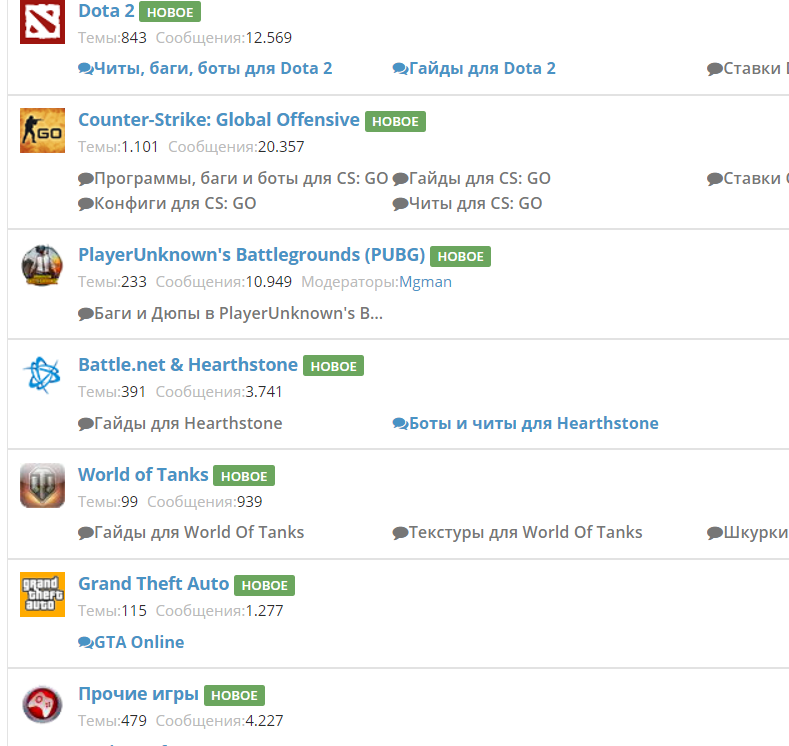Click bubble icon before Гайды для Hearthstone

86,424
